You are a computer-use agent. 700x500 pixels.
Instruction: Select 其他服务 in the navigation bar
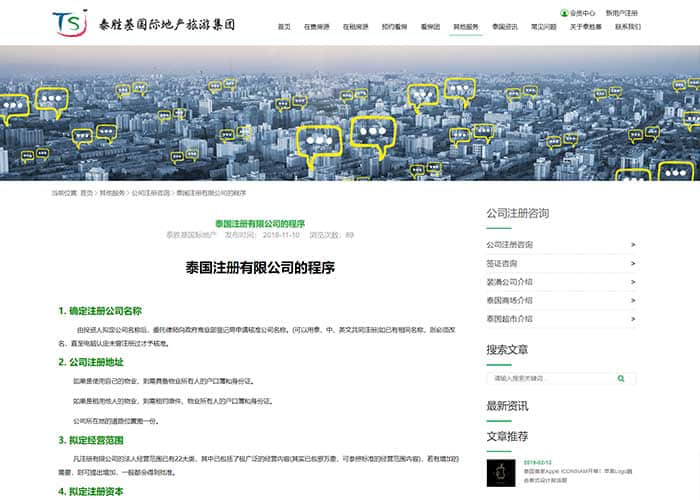(x=466, y=27)
